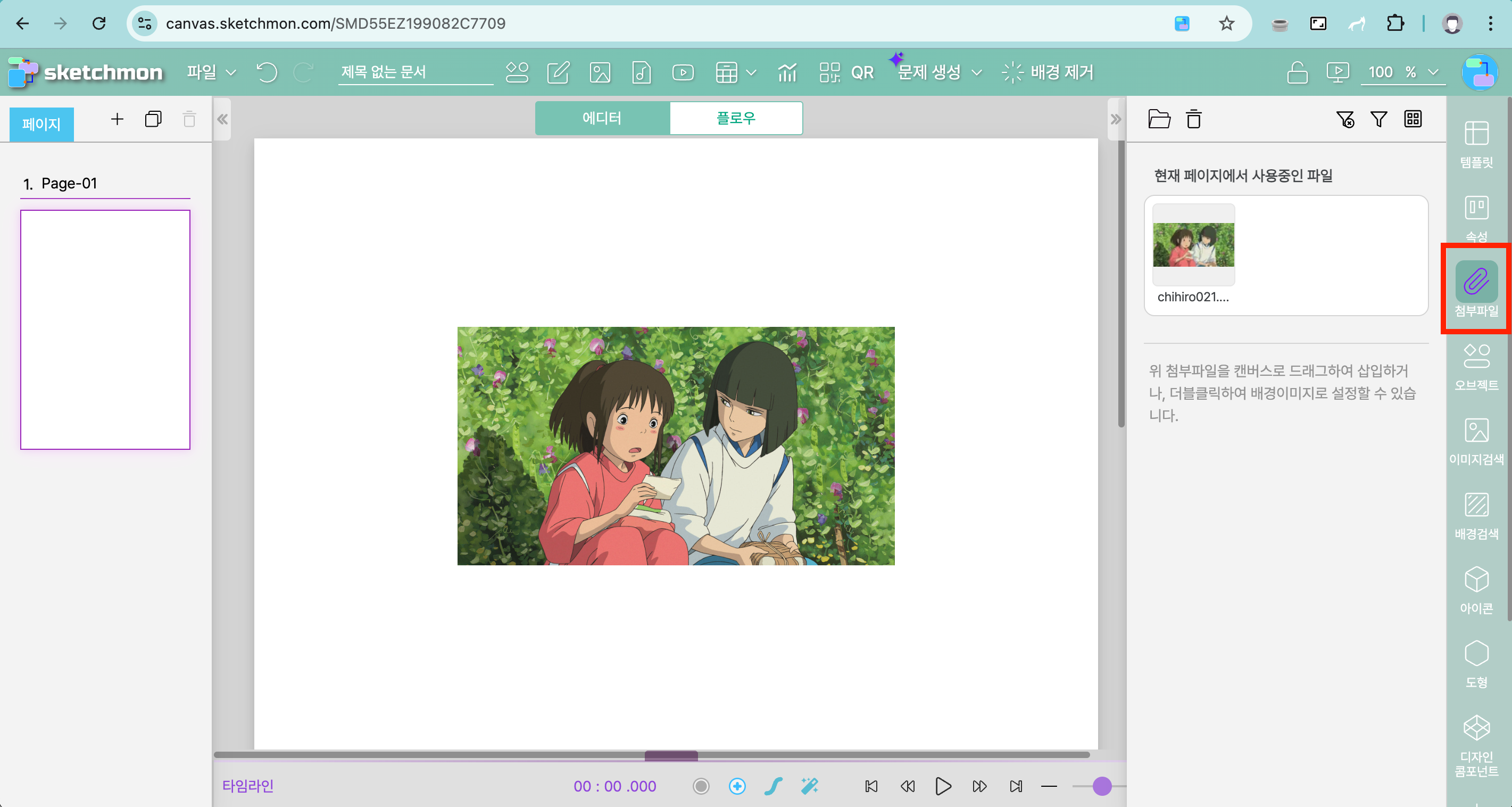Click the timeline zoom slider handle
This screenshot has width=1512, height=807.
tap(1102, 786)
